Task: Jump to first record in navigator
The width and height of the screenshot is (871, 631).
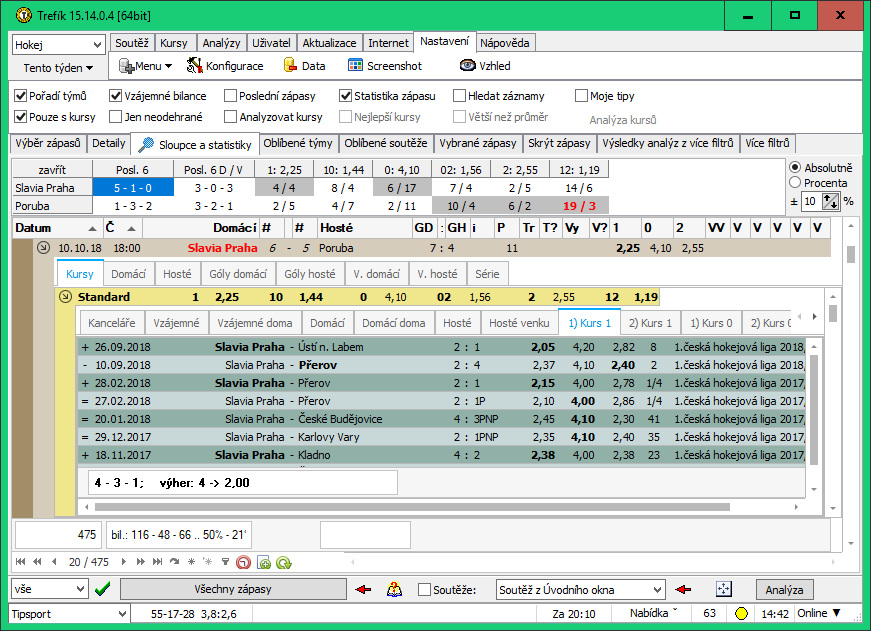Action: pyautogui.click(x=21, y=562)
